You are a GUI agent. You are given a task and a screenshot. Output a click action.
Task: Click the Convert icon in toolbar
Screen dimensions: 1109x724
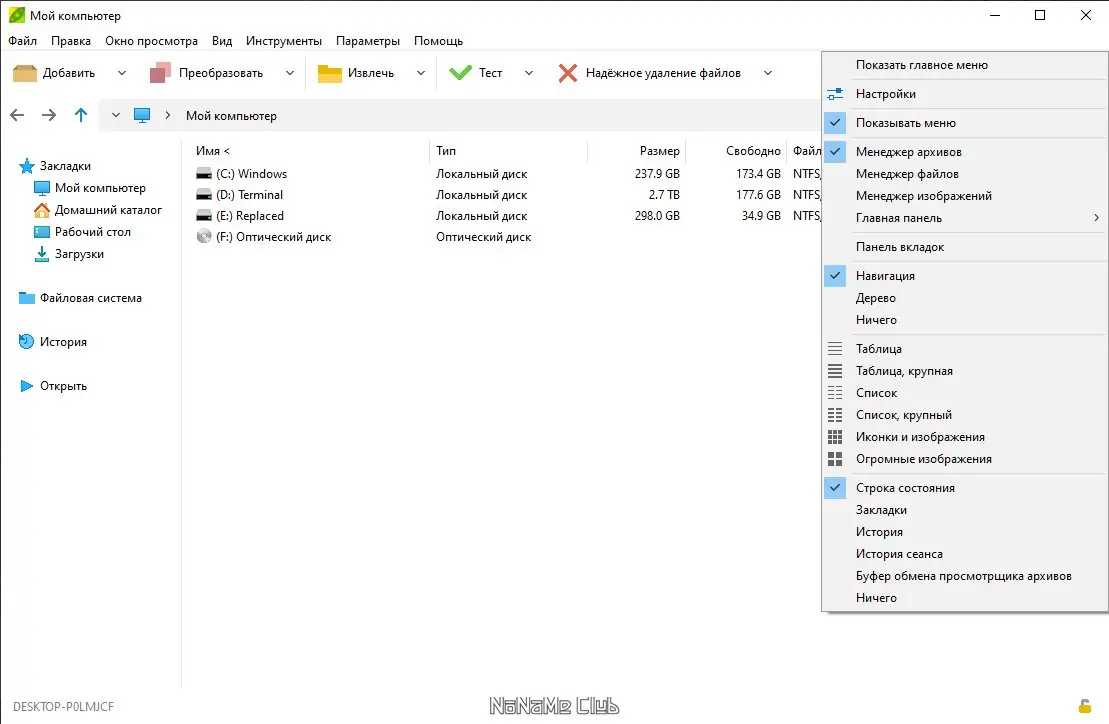click(161, 73)
